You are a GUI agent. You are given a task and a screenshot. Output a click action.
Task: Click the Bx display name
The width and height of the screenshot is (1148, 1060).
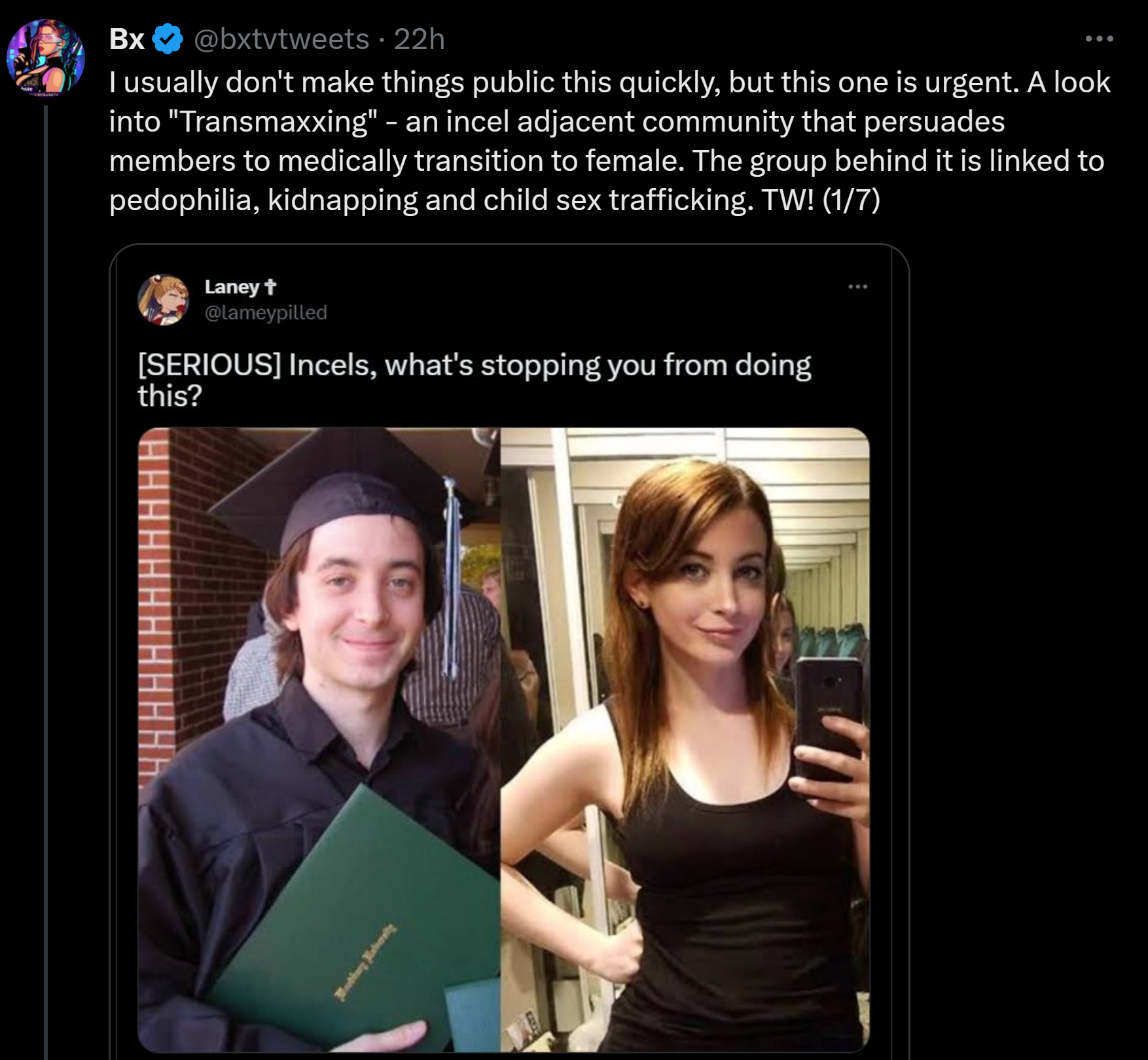pos(127,39)
